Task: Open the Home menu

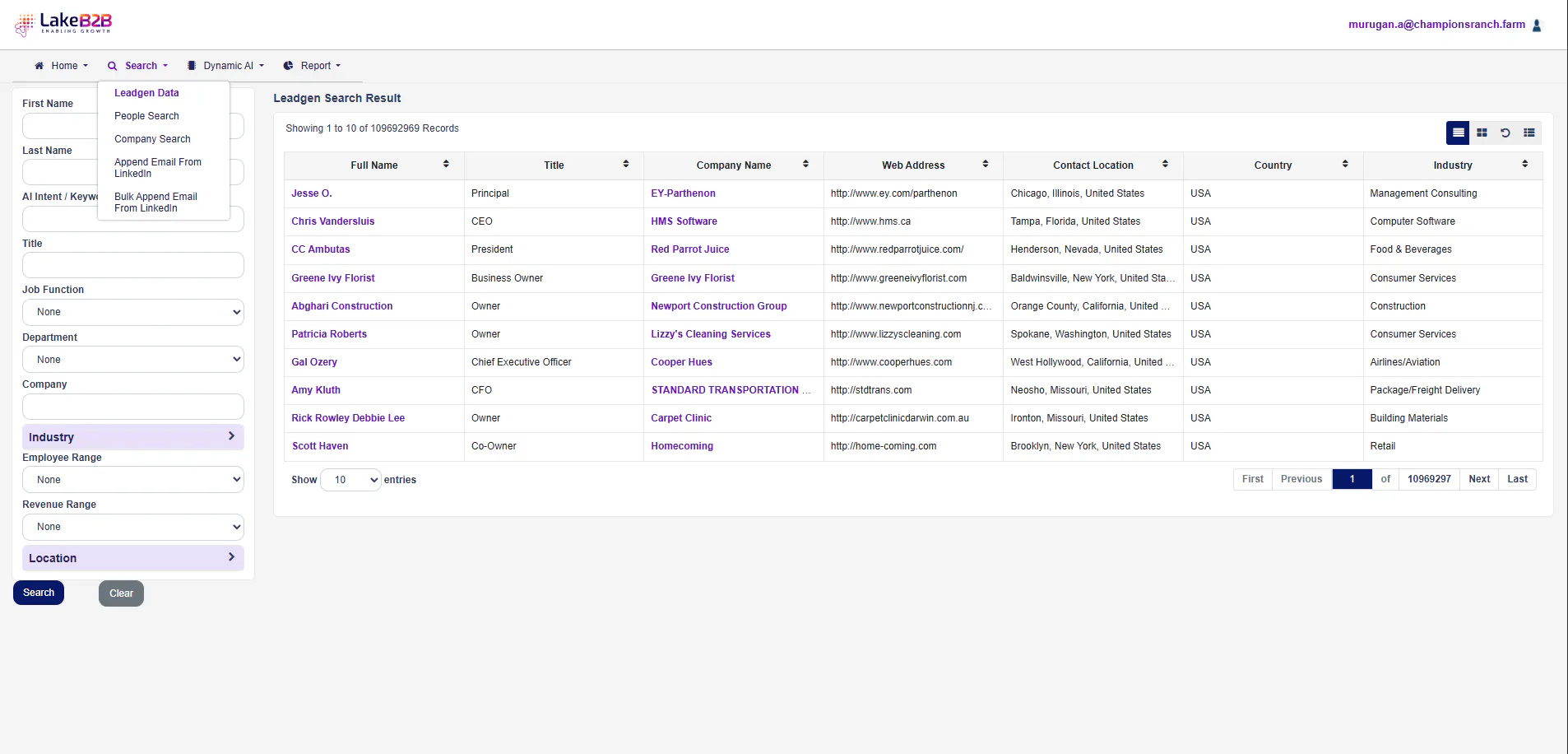Action: pos(62,66)
